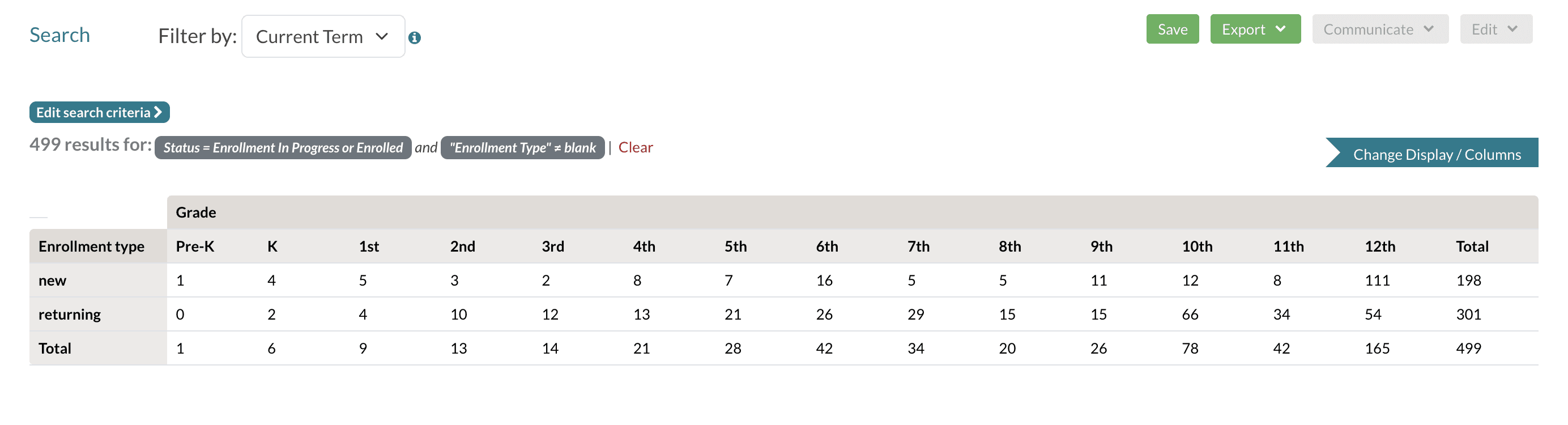
Task: Clear the search criteria
Action: tap(635, 147)
